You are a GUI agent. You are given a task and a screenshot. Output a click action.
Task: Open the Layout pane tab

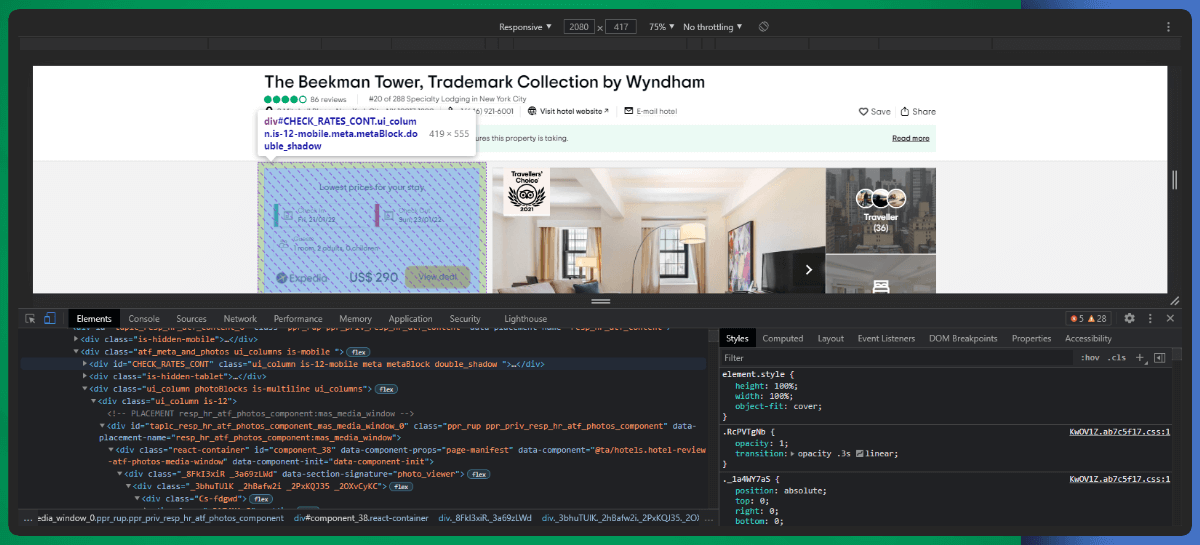coord(831,338)
